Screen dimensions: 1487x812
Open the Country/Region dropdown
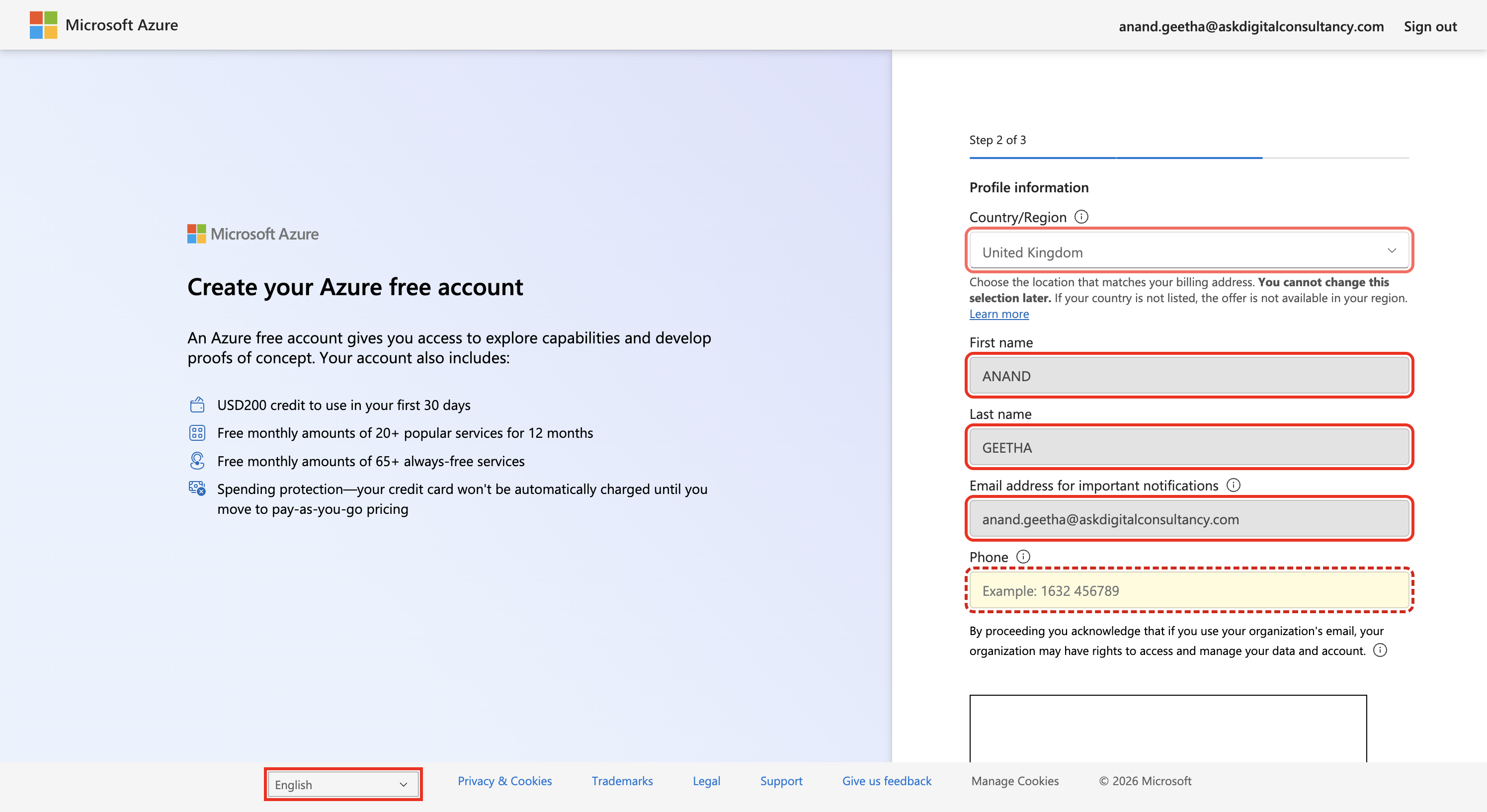tap(1189, 250)
